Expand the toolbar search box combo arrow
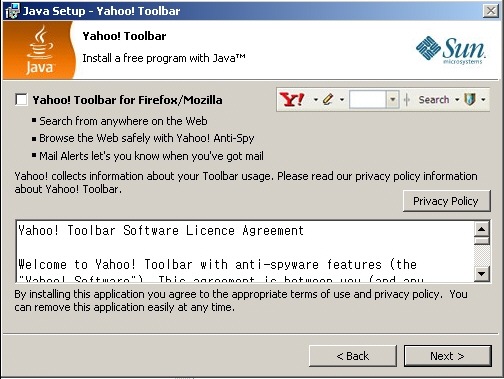This screenshot has width=504, height=379. pyautogui.click(x=393, y=99)
